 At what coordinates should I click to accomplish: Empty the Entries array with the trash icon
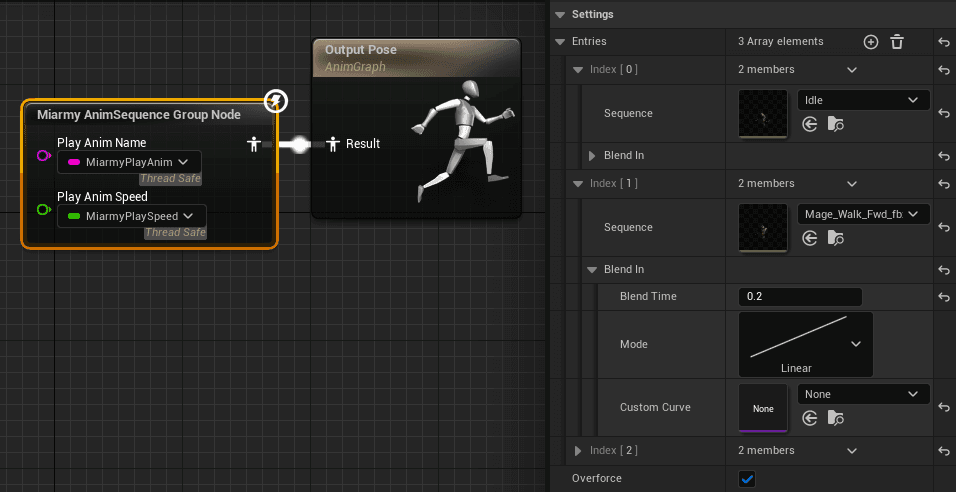tap(897, 42)
